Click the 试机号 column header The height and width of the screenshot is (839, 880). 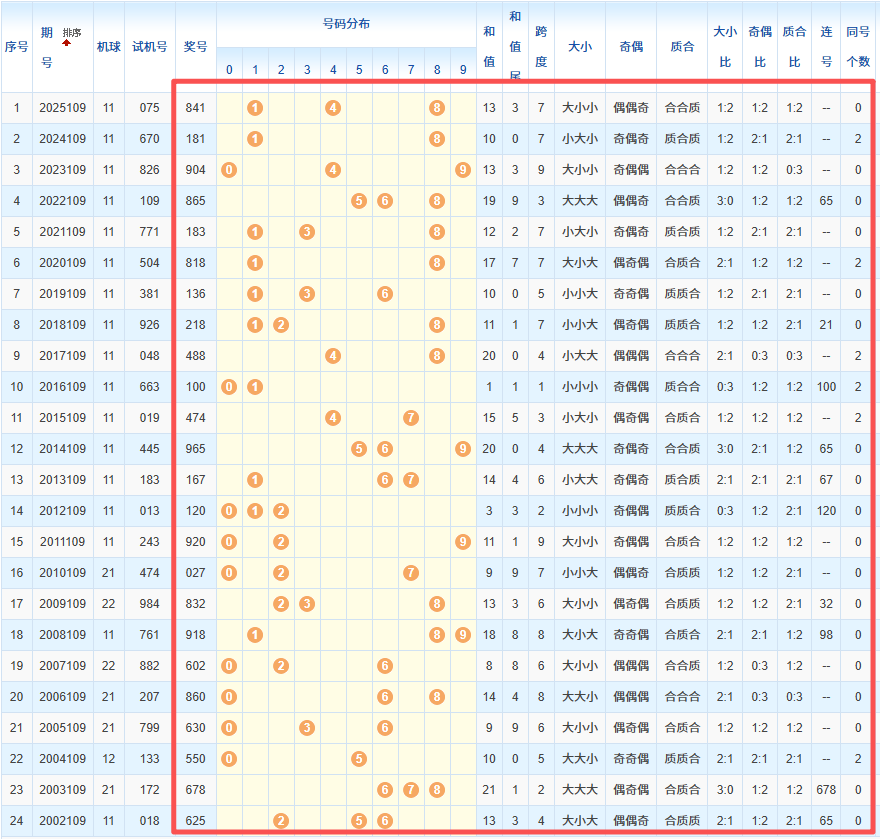(150, 46)
